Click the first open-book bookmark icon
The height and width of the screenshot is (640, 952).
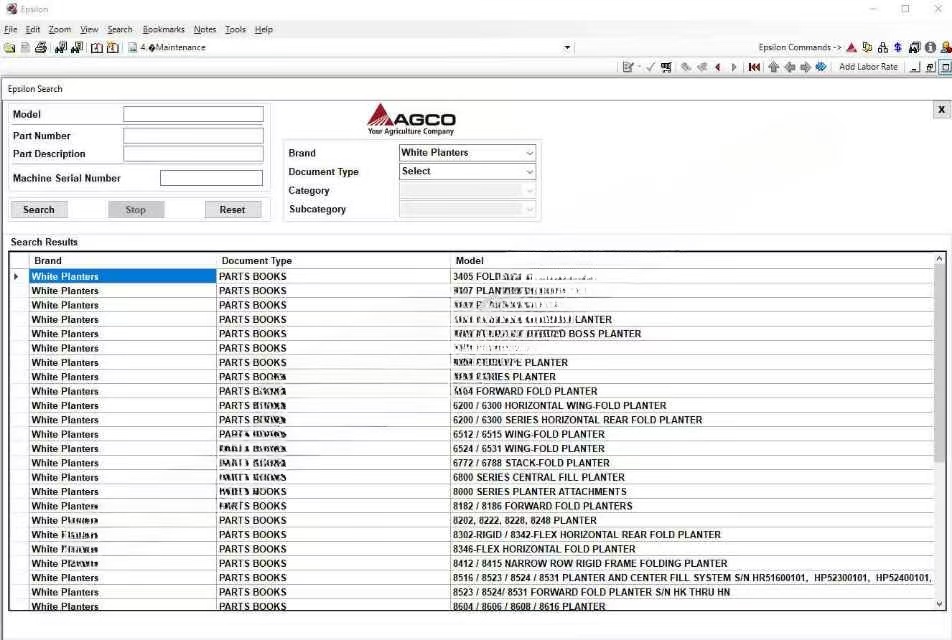point(97,47)
